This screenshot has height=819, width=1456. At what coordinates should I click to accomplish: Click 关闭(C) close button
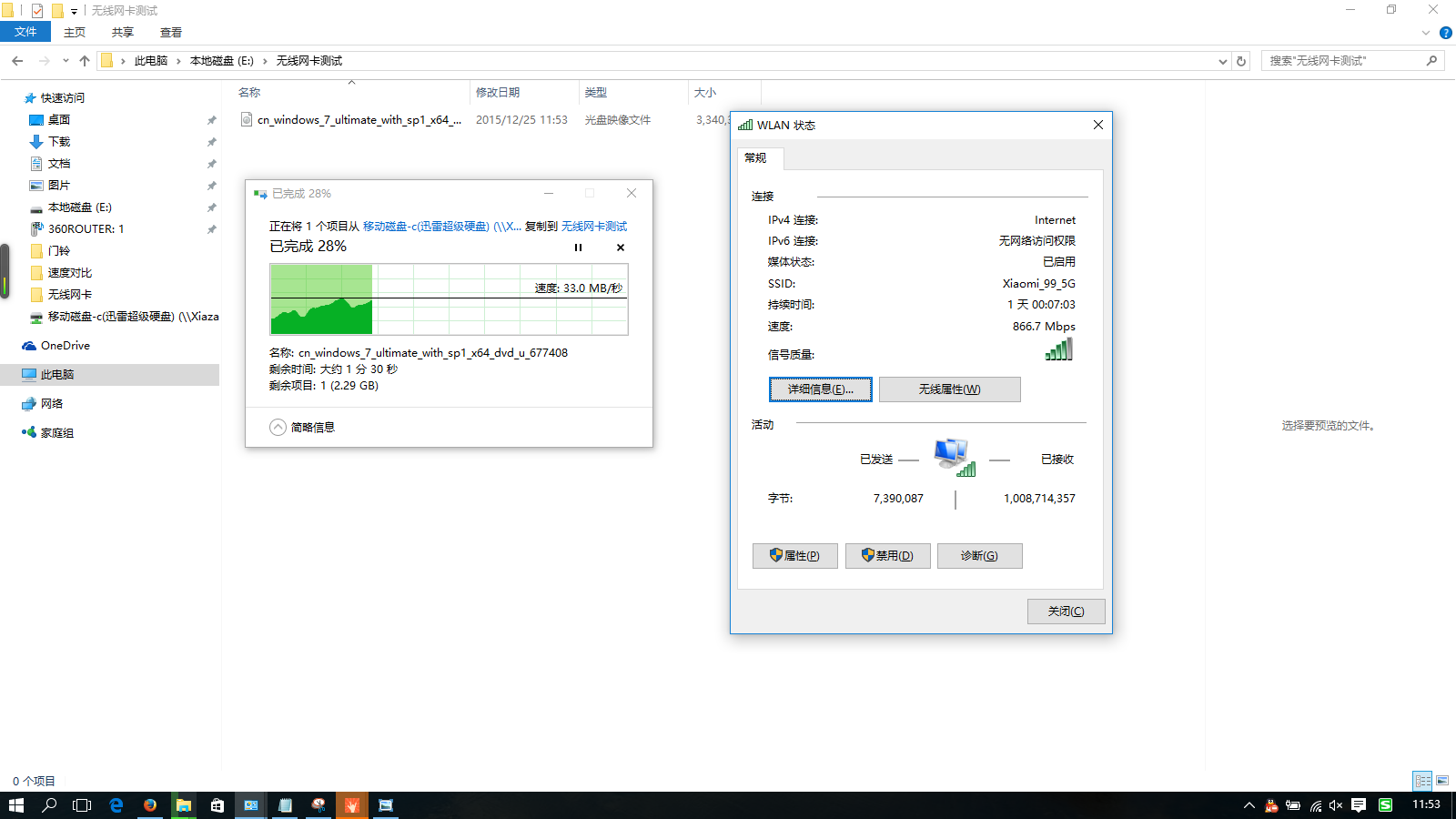point(1066,612)
